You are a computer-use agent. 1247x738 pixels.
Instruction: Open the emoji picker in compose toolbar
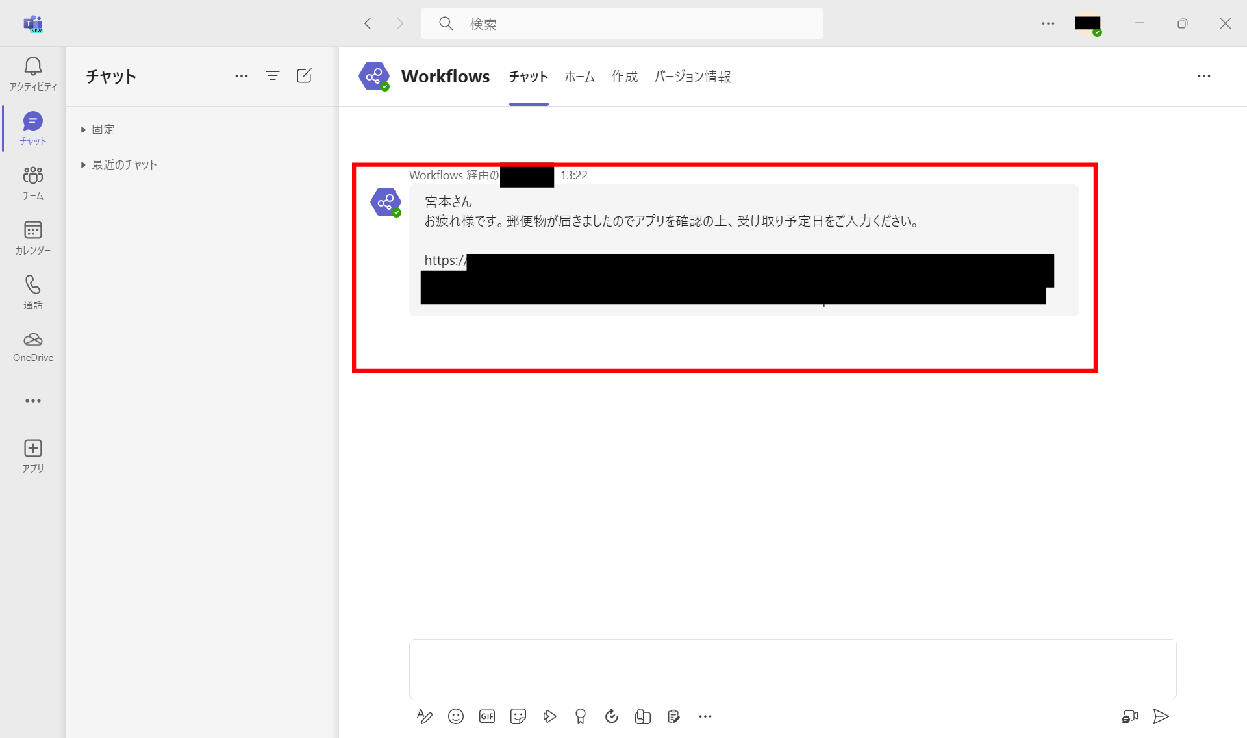pyautogui.click(x=456, y=716)
